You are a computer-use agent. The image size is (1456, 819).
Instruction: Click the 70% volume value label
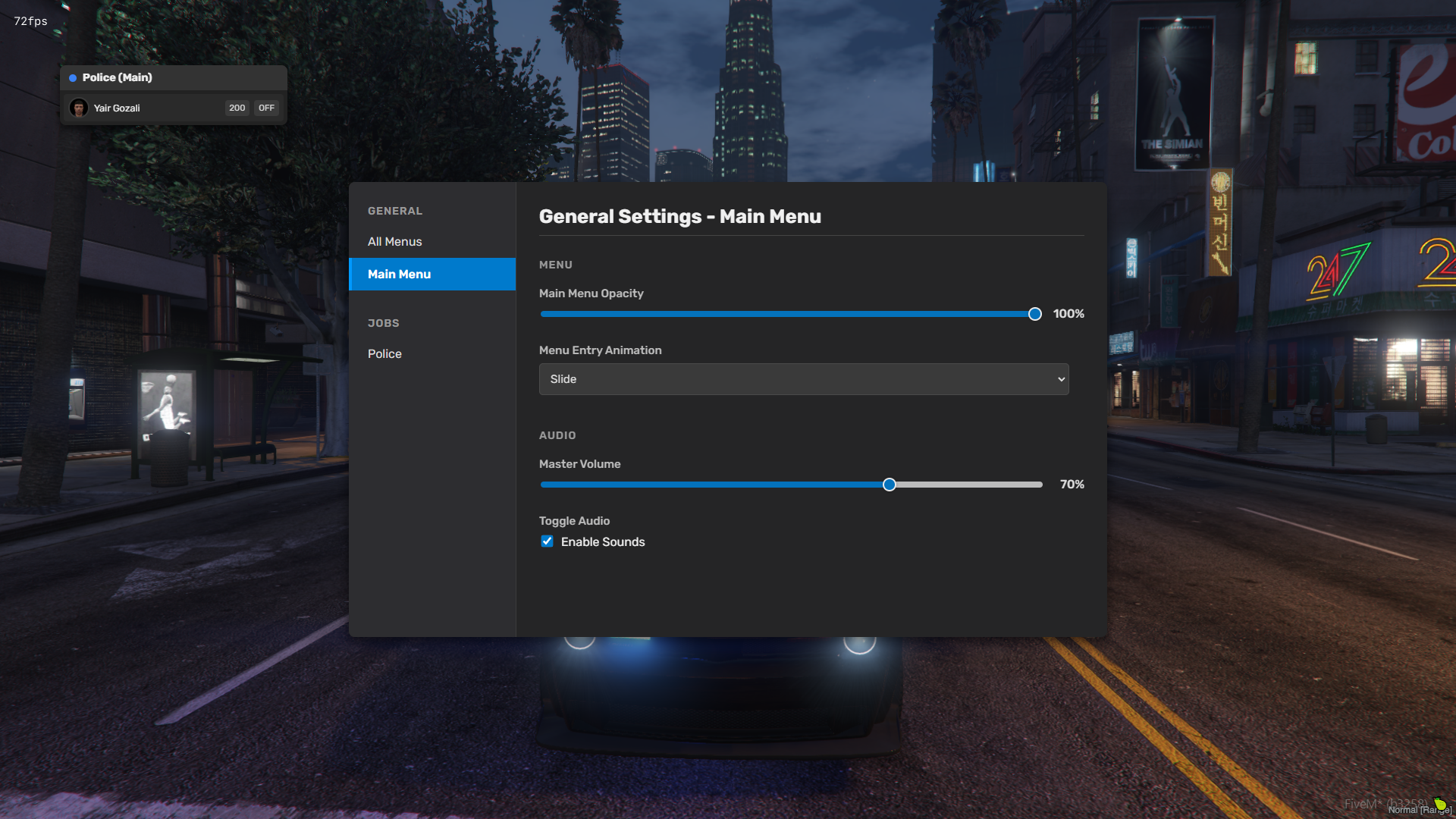point(1072,485)
